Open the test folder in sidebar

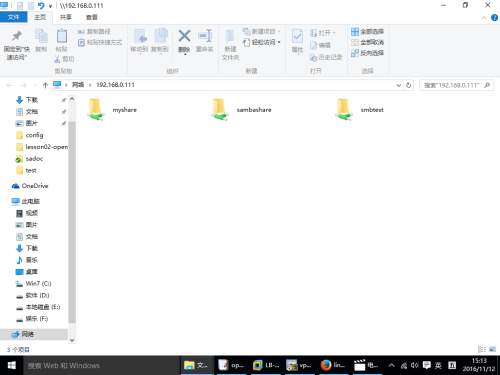(x=26, y=170)
